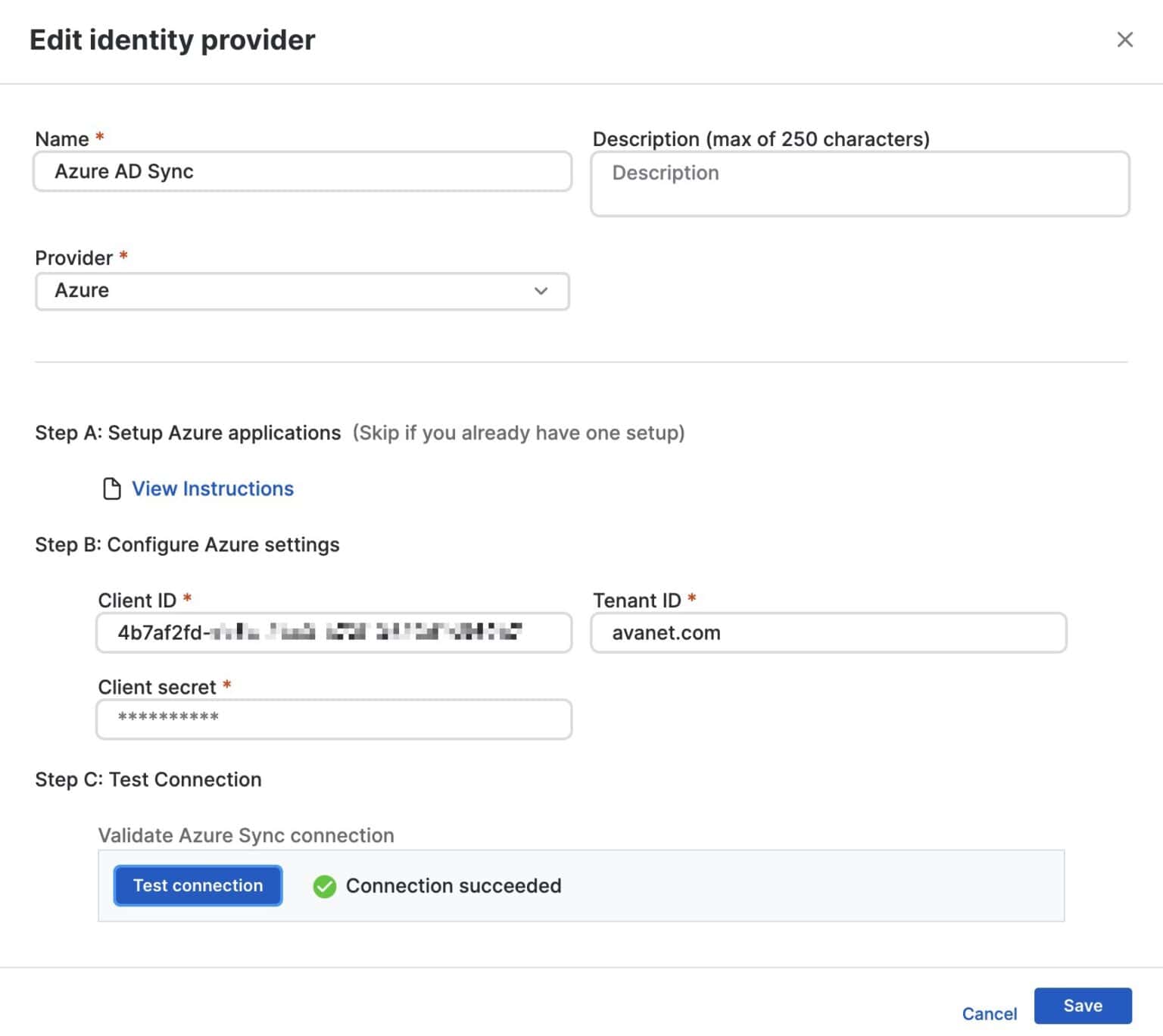Cancel editing the identity provider

point(989,1013)
